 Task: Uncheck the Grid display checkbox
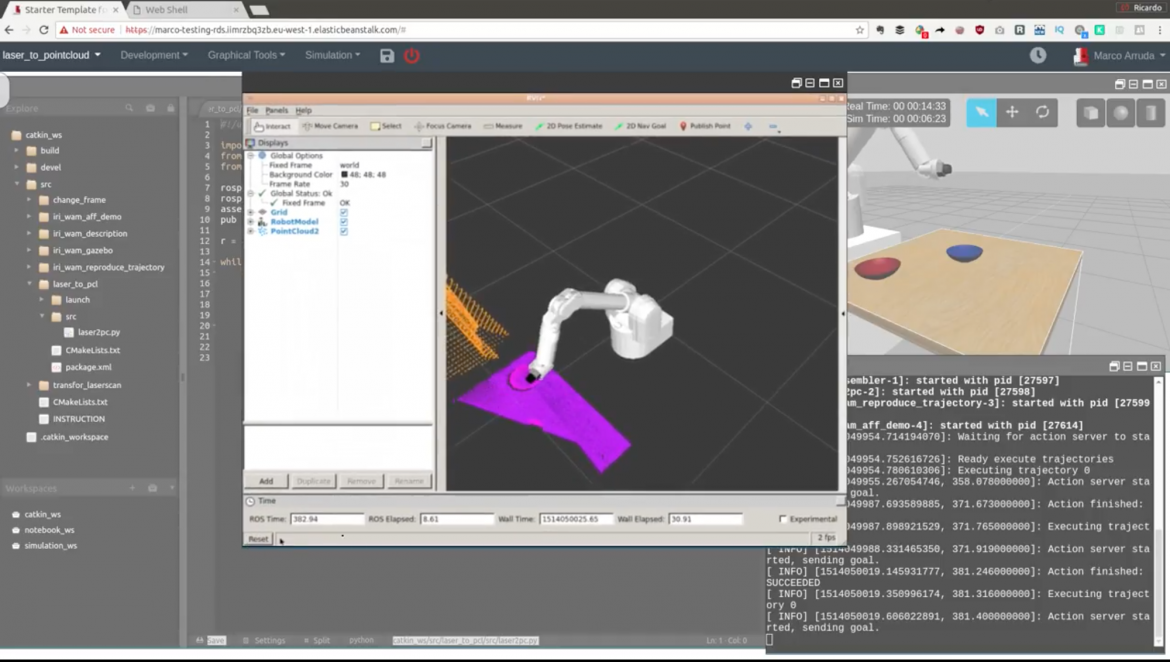(344, 213)
